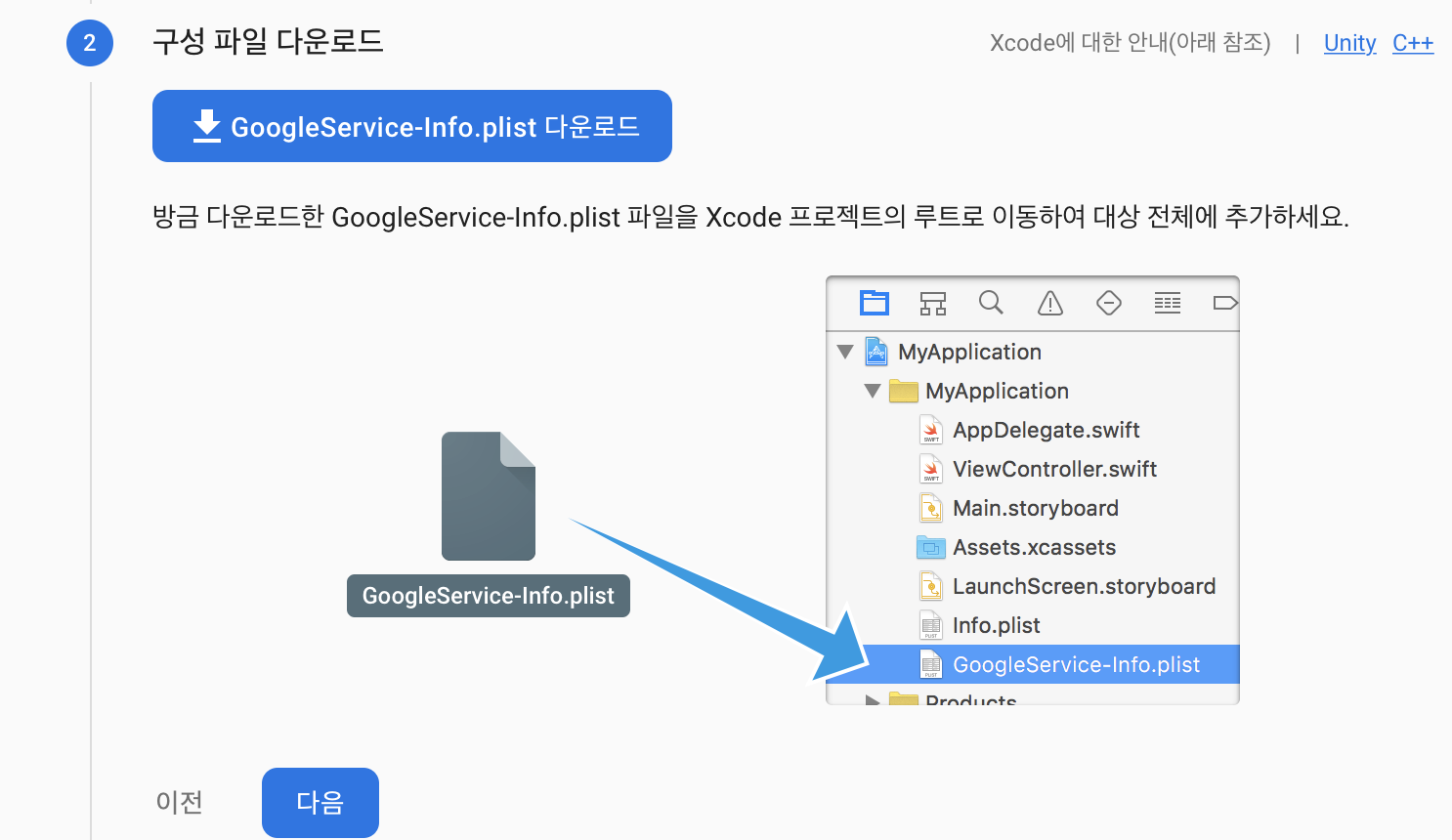
Task: Click the Xcode에 대한 안내 text
Action: tap(1130, 43)
